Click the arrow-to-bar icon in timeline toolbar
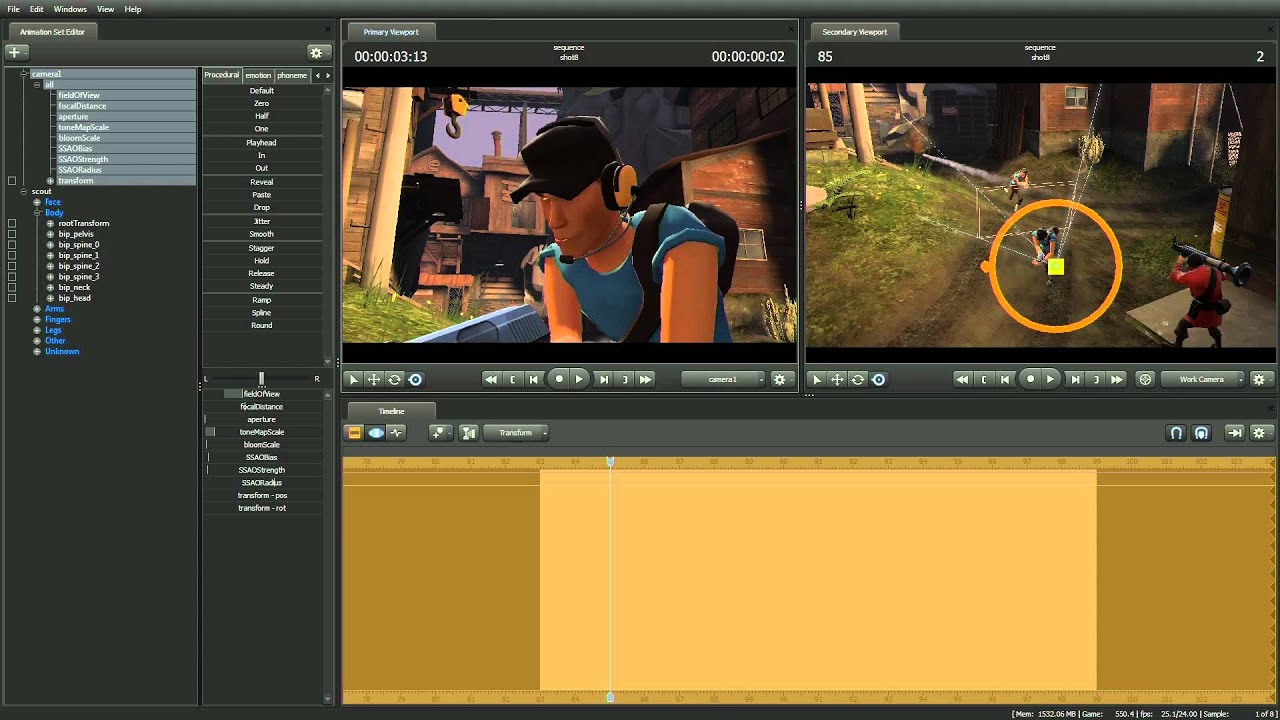Image resolution: width=1280 pixels, height=720 pixels. coord(1235,433)
